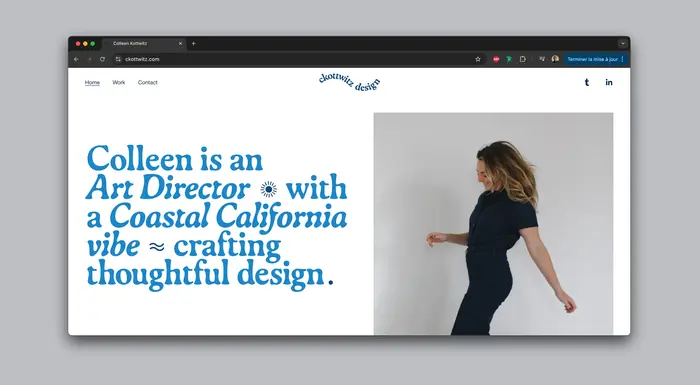
Task: Click the browser forward arrow
Action: (89, 59)
